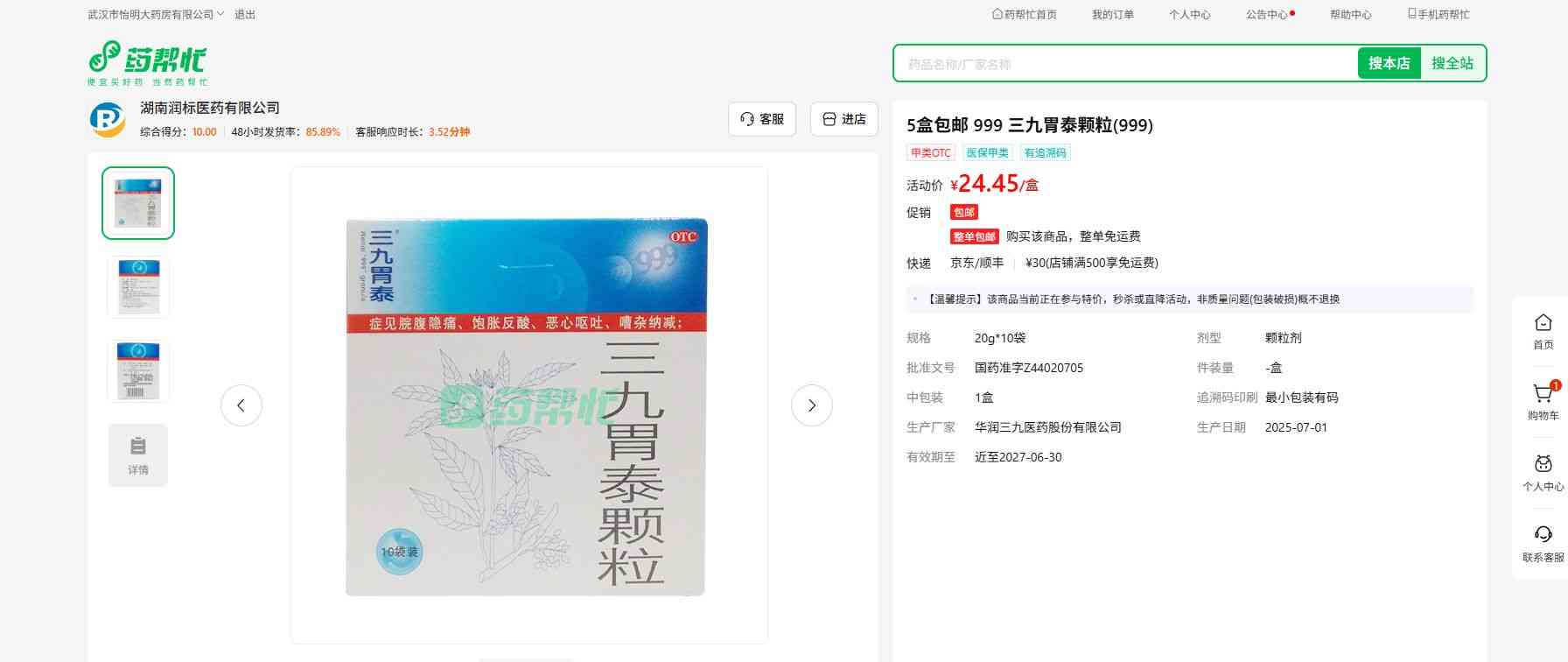Viewport: 1568px width, 662px height.
Task: Go to 帮助中心 in top menu
Action: [x=1350, y=15]
